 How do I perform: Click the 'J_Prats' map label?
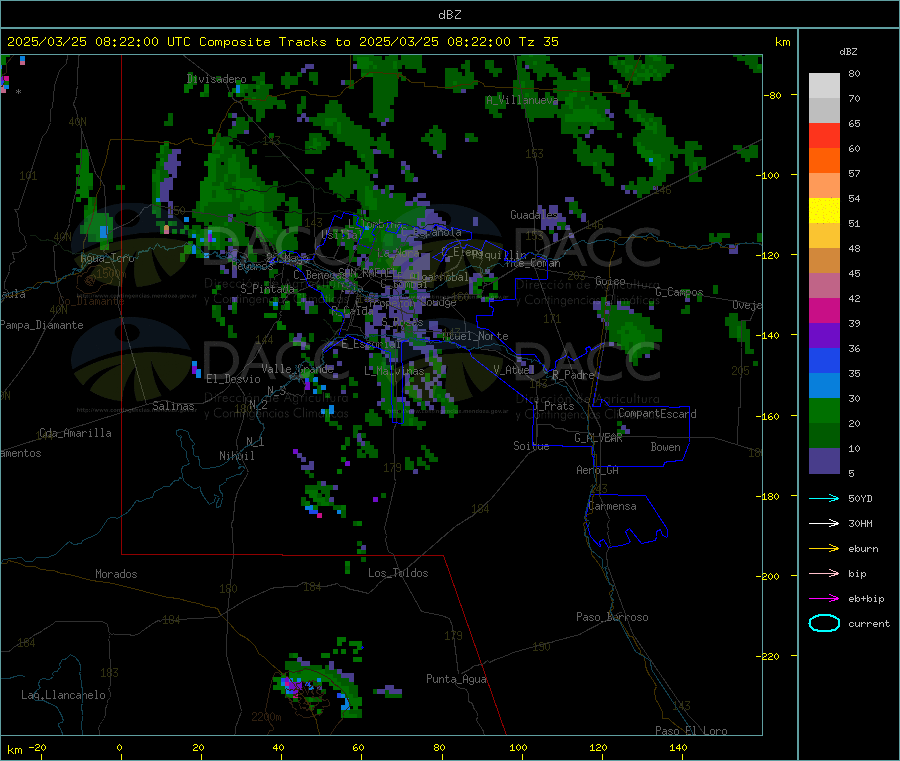[x=553, y=406]
